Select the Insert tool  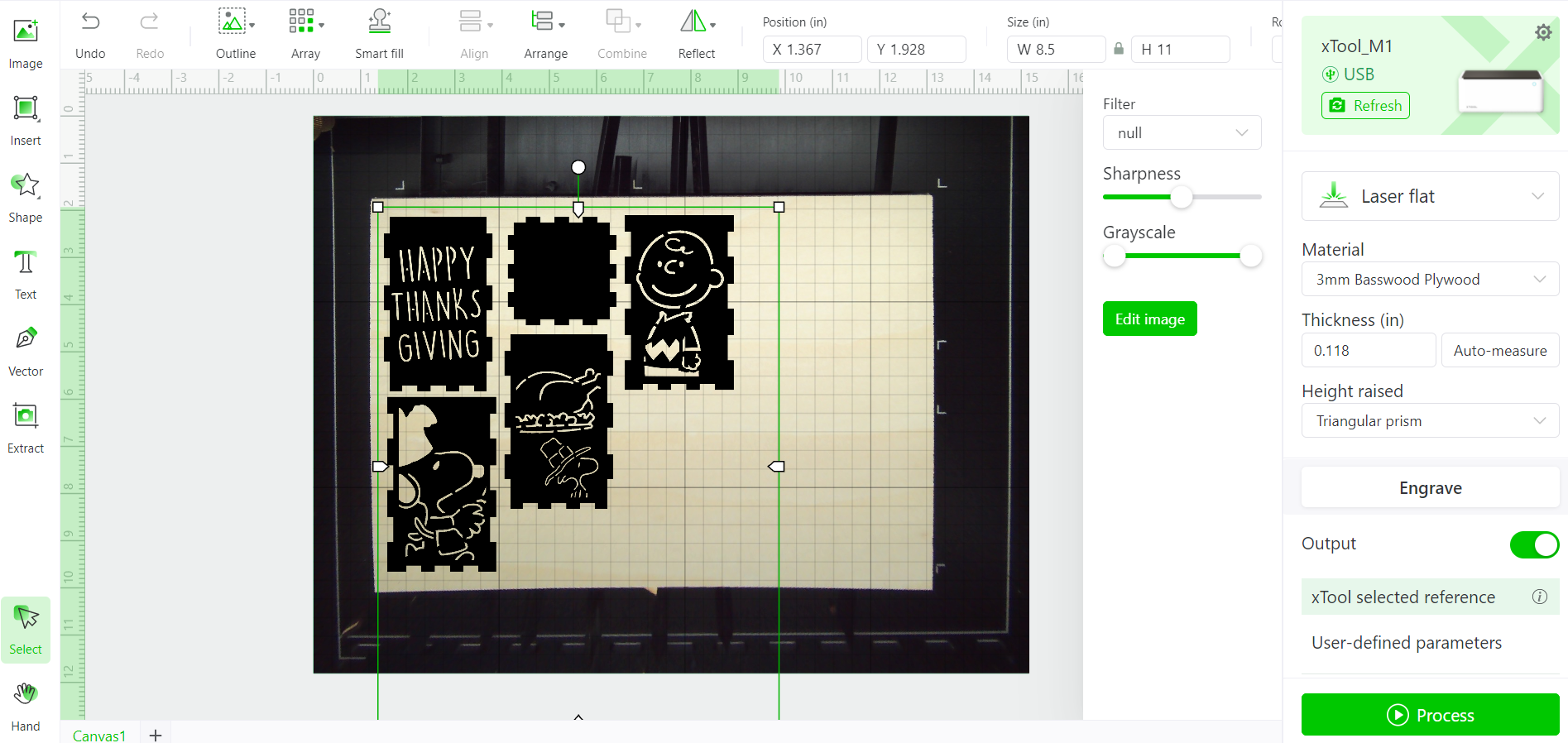pos(26,121)
